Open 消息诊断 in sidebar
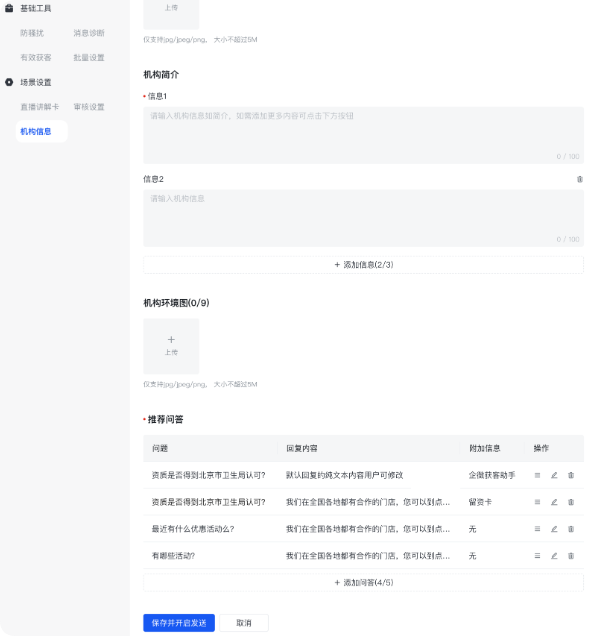592x636 pixels. pos(89,33)
